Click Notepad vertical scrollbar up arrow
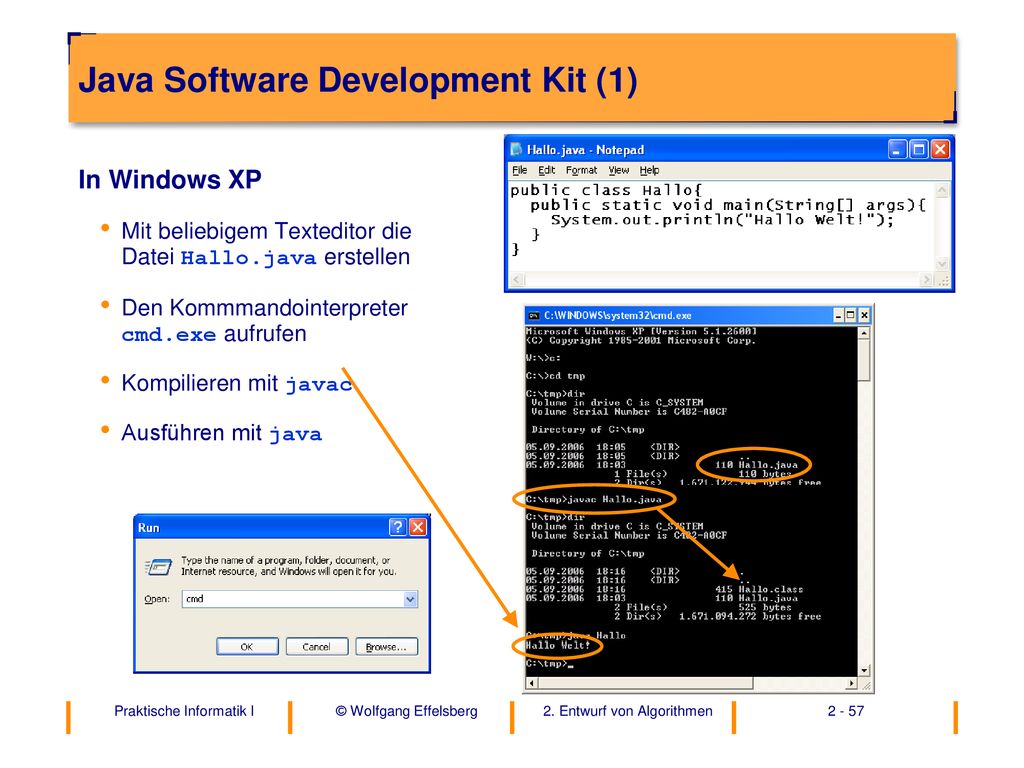Viewport: 1024px width, 768px height. coord(942,190)
